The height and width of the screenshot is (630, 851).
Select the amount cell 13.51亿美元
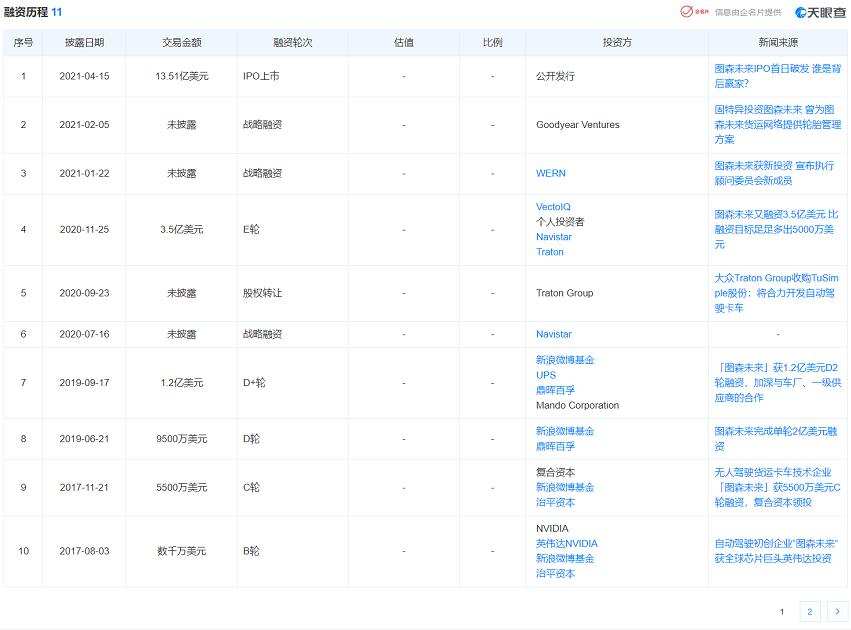click(x=181, y=76)
